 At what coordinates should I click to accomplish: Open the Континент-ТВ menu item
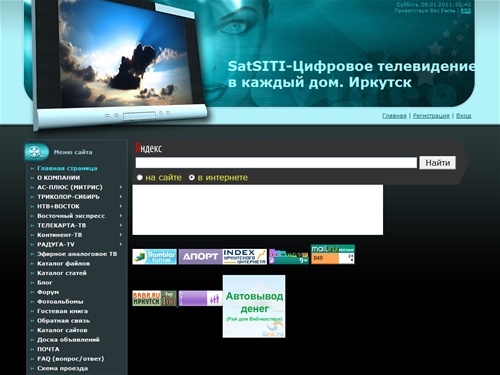tap(60, 235)
